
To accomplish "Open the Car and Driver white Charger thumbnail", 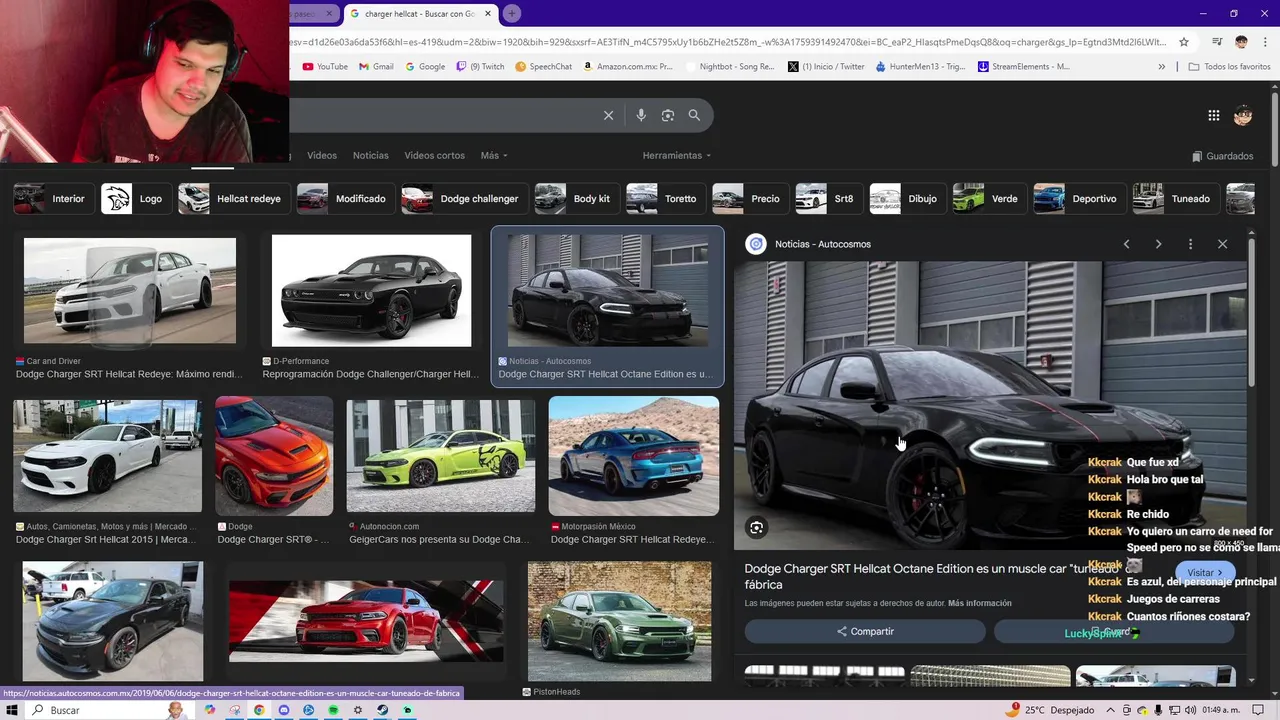I will point(130,291).
